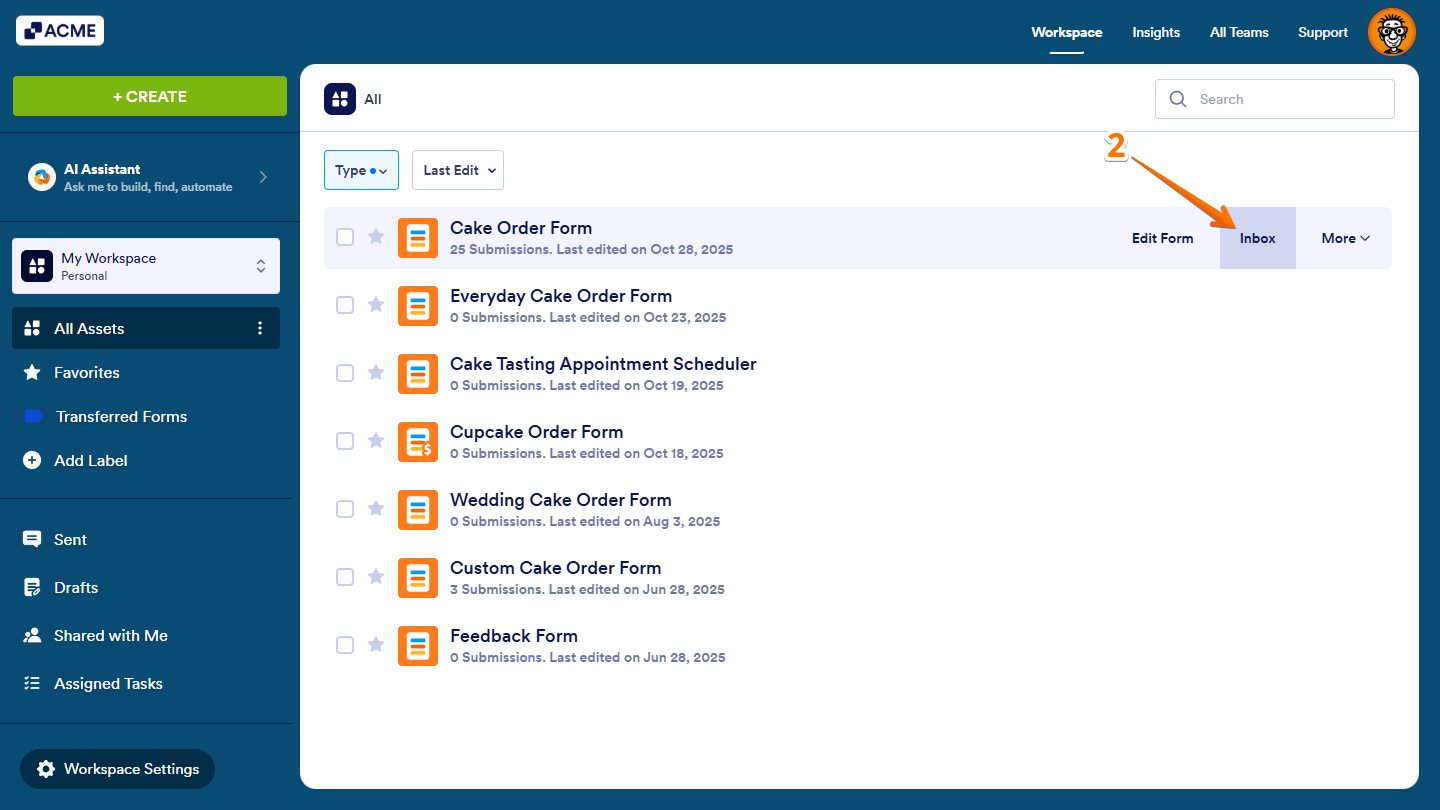Click the ACME logo icon
Image resolution: width=1440 pixels, height=810 pixels.
34,30
